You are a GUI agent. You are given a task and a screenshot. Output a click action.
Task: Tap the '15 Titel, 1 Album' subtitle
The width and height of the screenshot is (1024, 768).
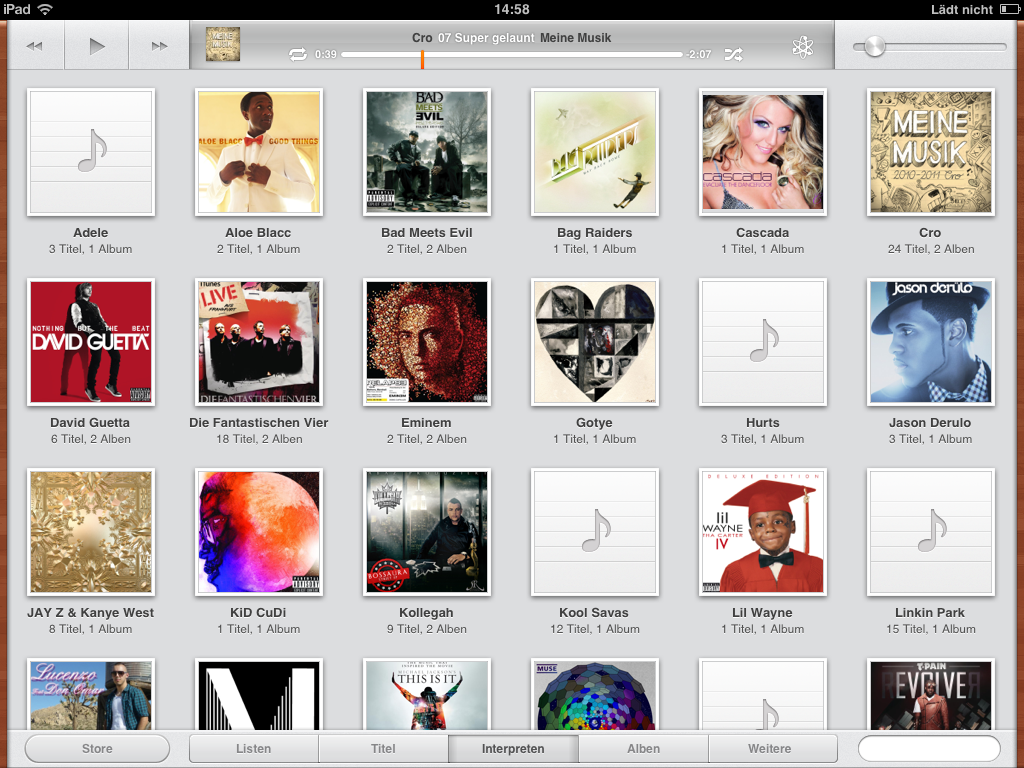click(x=931, y=629)
